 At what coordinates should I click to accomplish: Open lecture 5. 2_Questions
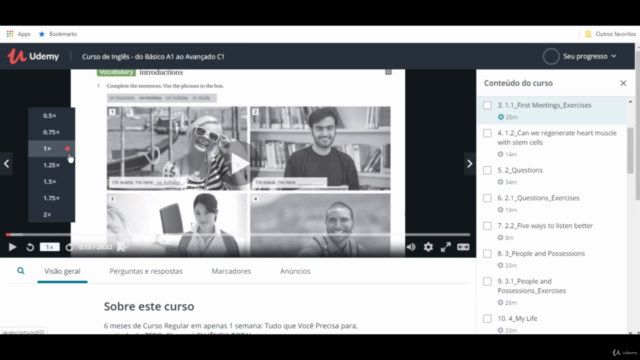552,176
